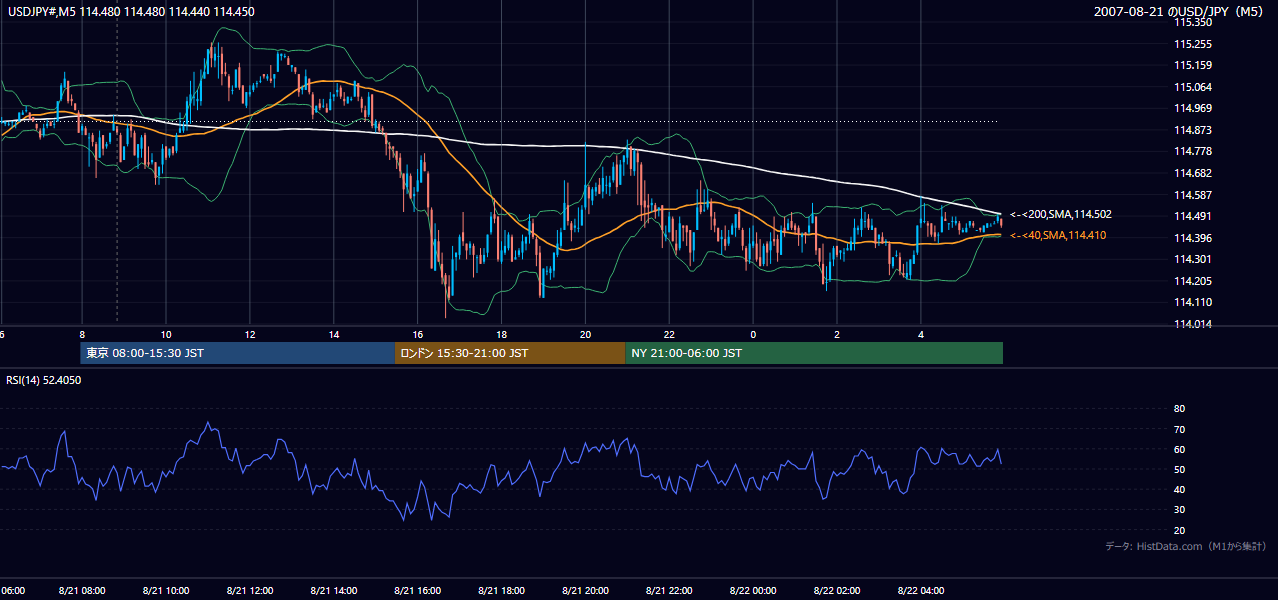Click hour label 12 under price chart
Image resolution: width=1278 pixels, height=600 pixels.
pyautogui.click(x=250, y=334)
